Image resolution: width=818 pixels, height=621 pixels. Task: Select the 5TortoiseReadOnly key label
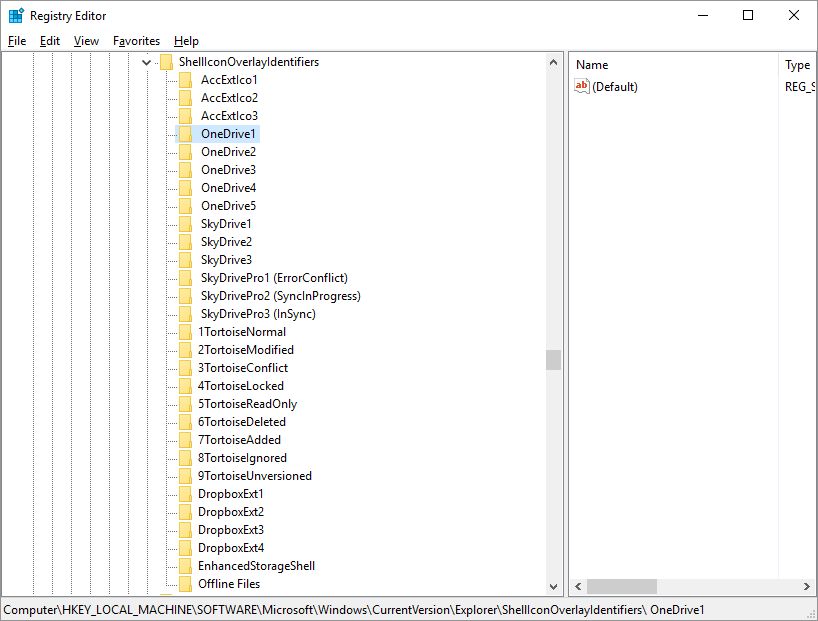[x=247, y=404]
